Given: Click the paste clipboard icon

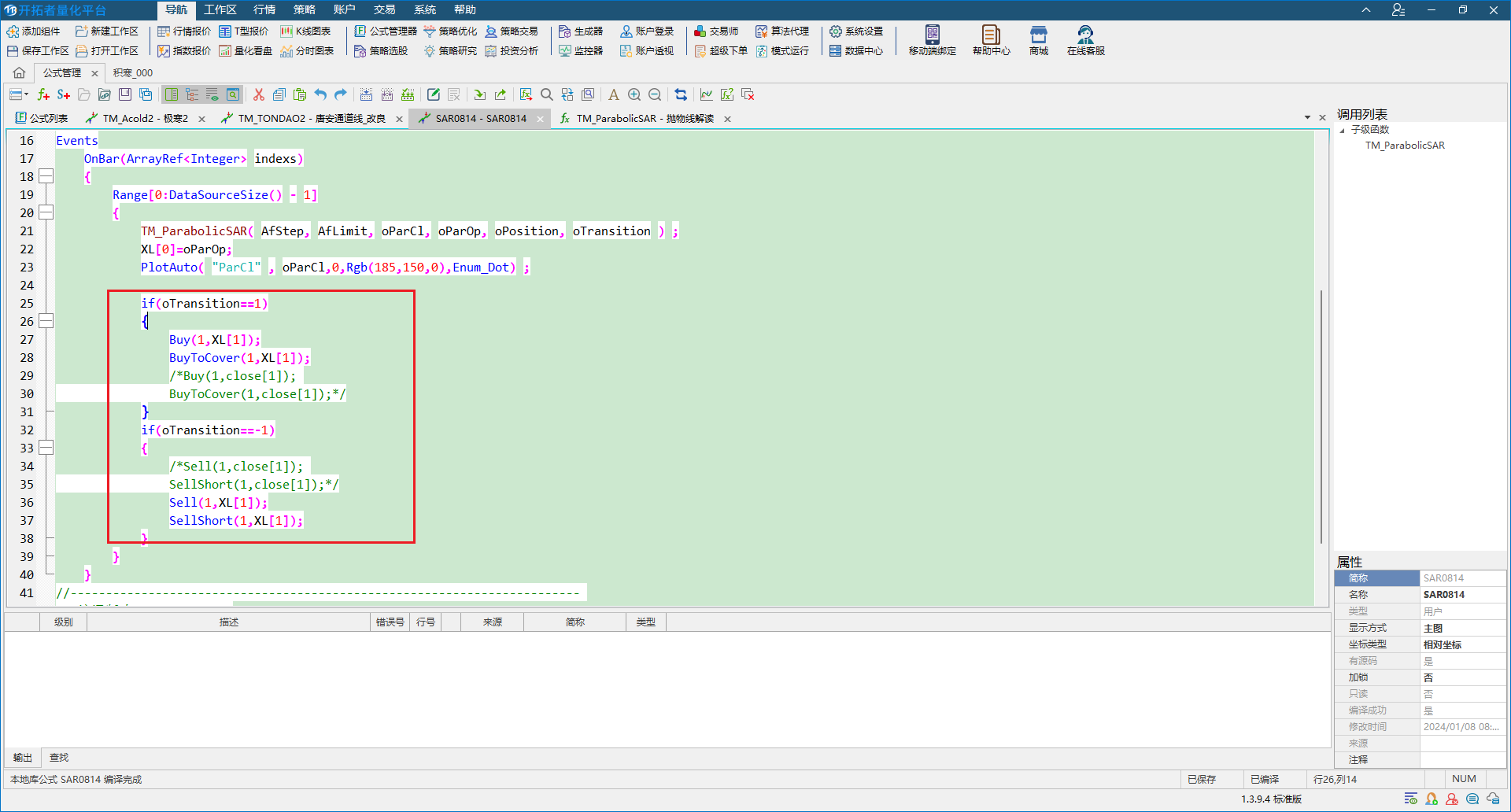Looking at the screenshot, I should (x=299, y=95).
